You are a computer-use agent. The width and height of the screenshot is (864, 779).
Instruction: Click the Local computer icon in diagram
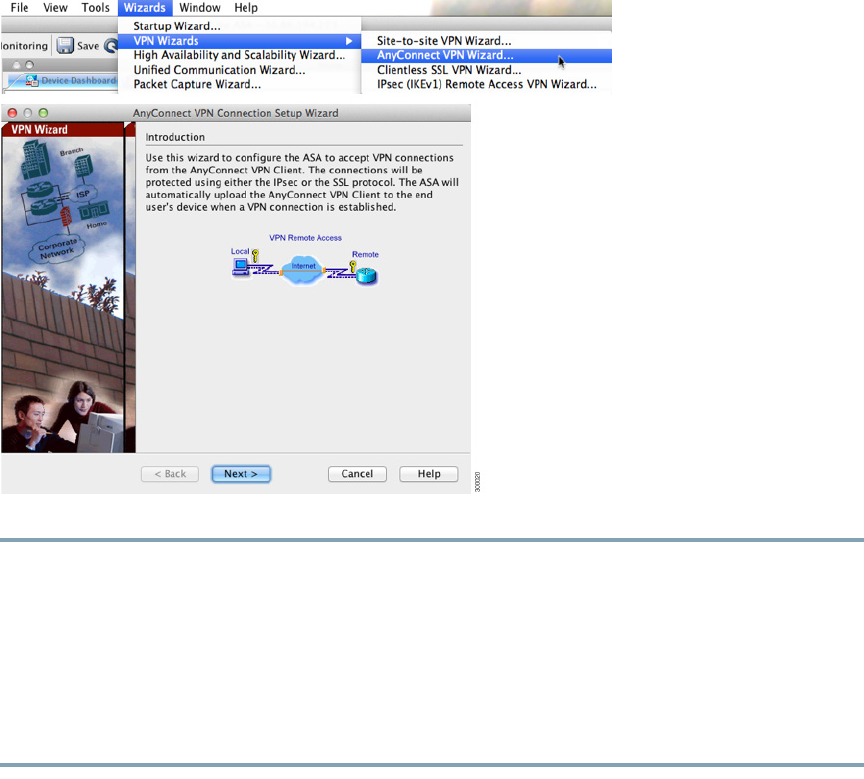[x=240, y=267]
